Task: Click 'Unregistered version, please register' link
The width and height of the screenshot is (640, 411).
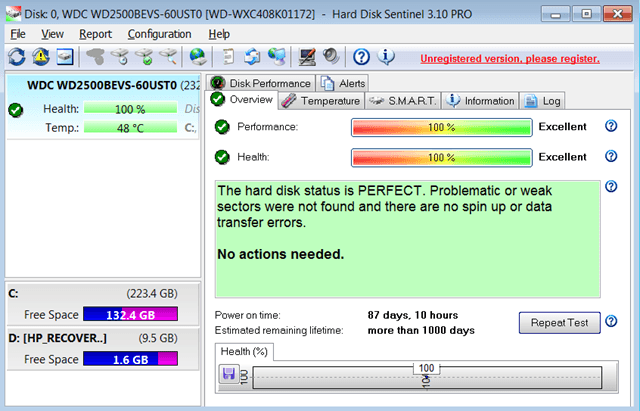Action: coord(510,59)
